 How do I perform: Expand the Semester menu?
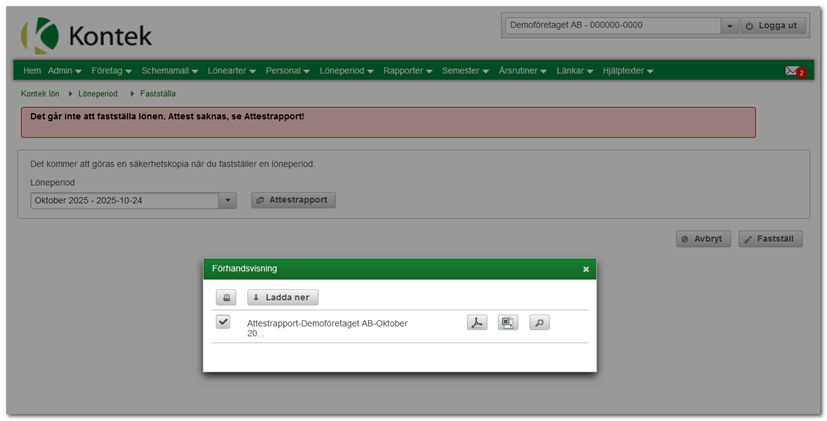[465, 71]
